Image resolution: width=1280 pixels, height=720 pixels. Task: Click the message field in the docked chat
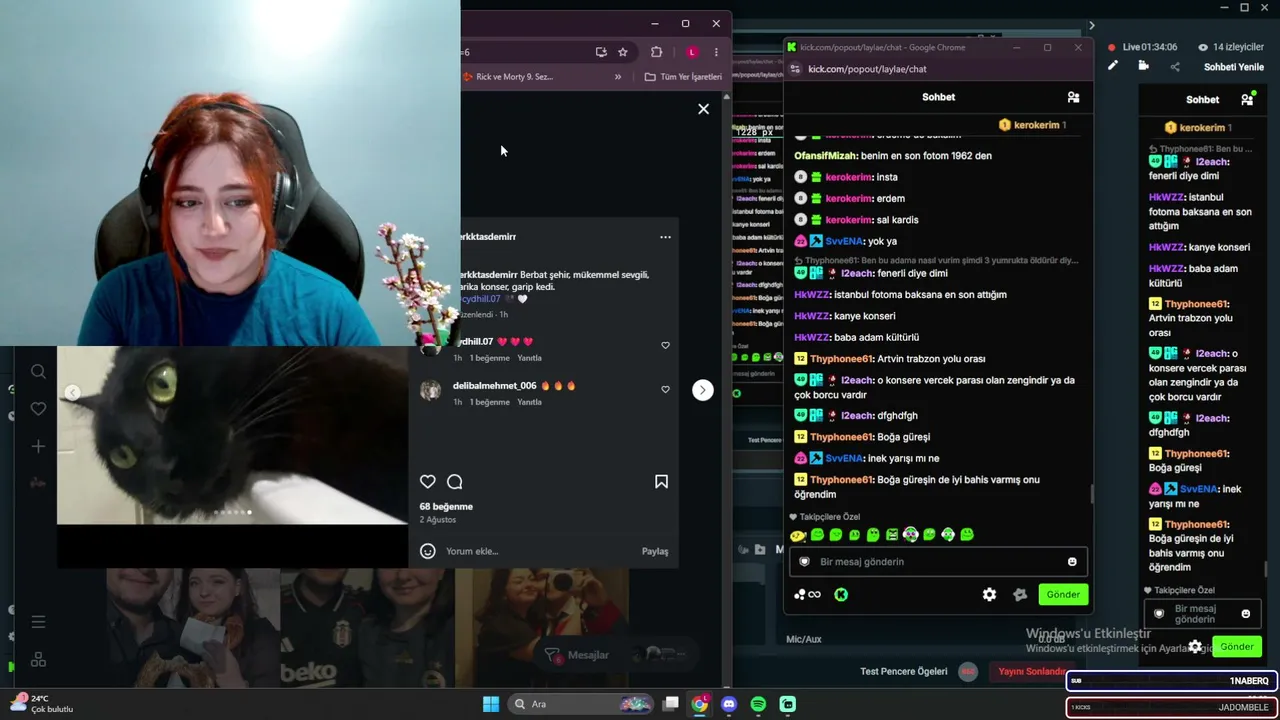pyautogui.click(x=1203, y=614)
